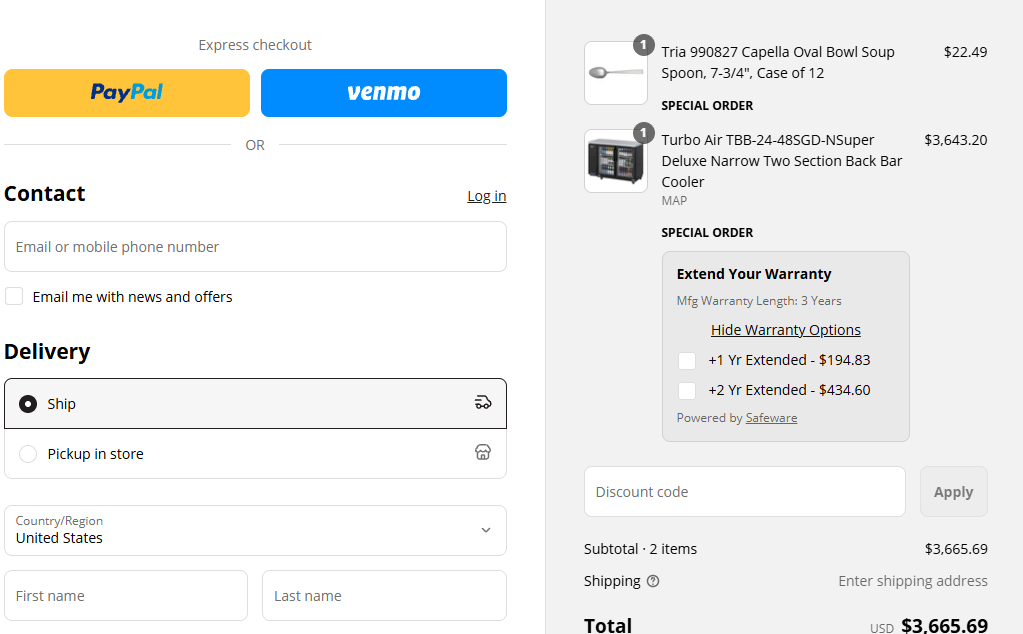Open the Log in link
The height and width of the screenshot is (634, 1023).
[x=487, y=196]
